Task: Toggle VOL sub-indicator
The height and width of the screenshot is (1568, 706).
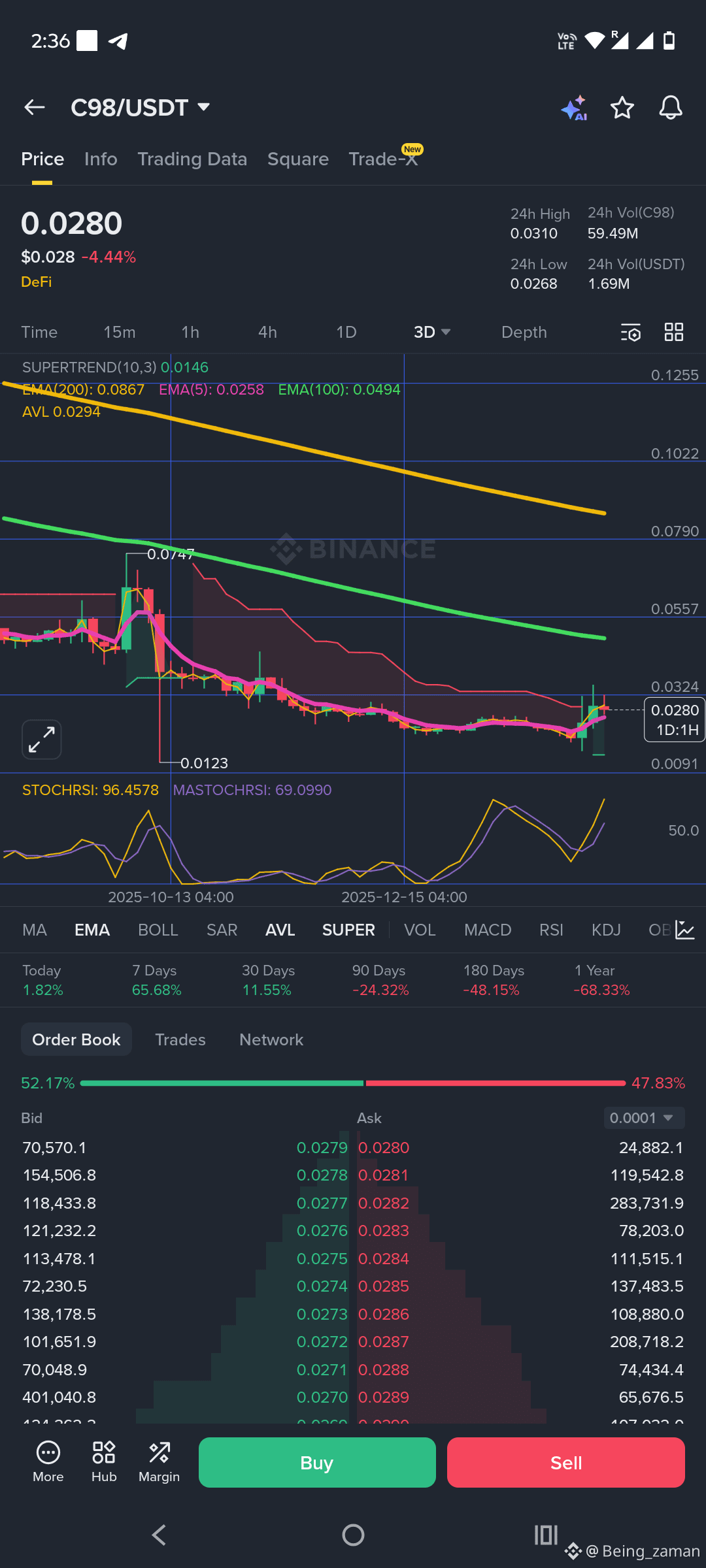Action: [x=420, y=930]
